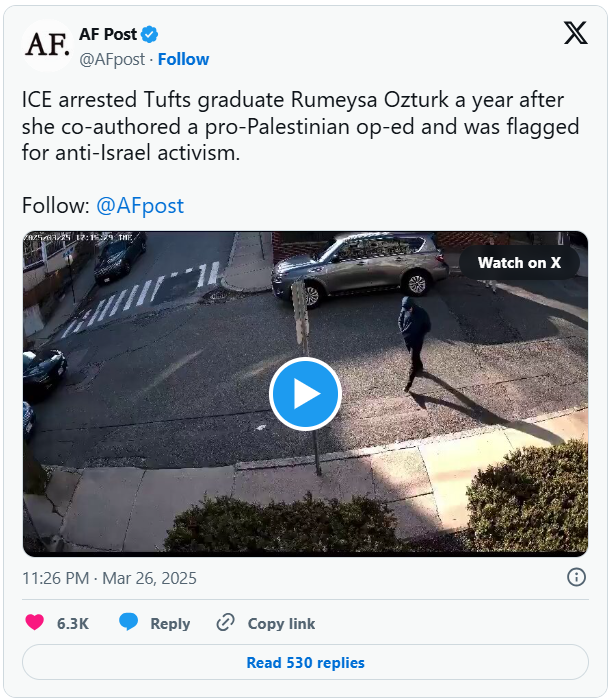Click the Reply text label
Viewport: 609px width, 699px height.
point(170,623)
